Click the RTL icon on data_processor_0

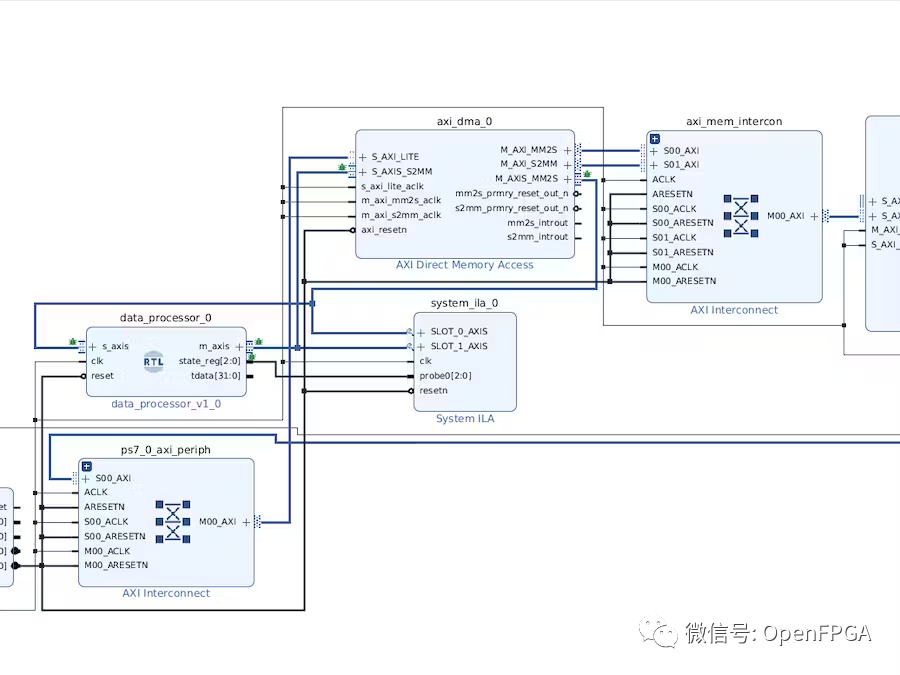pyautogui.click(x=154, y=361)
